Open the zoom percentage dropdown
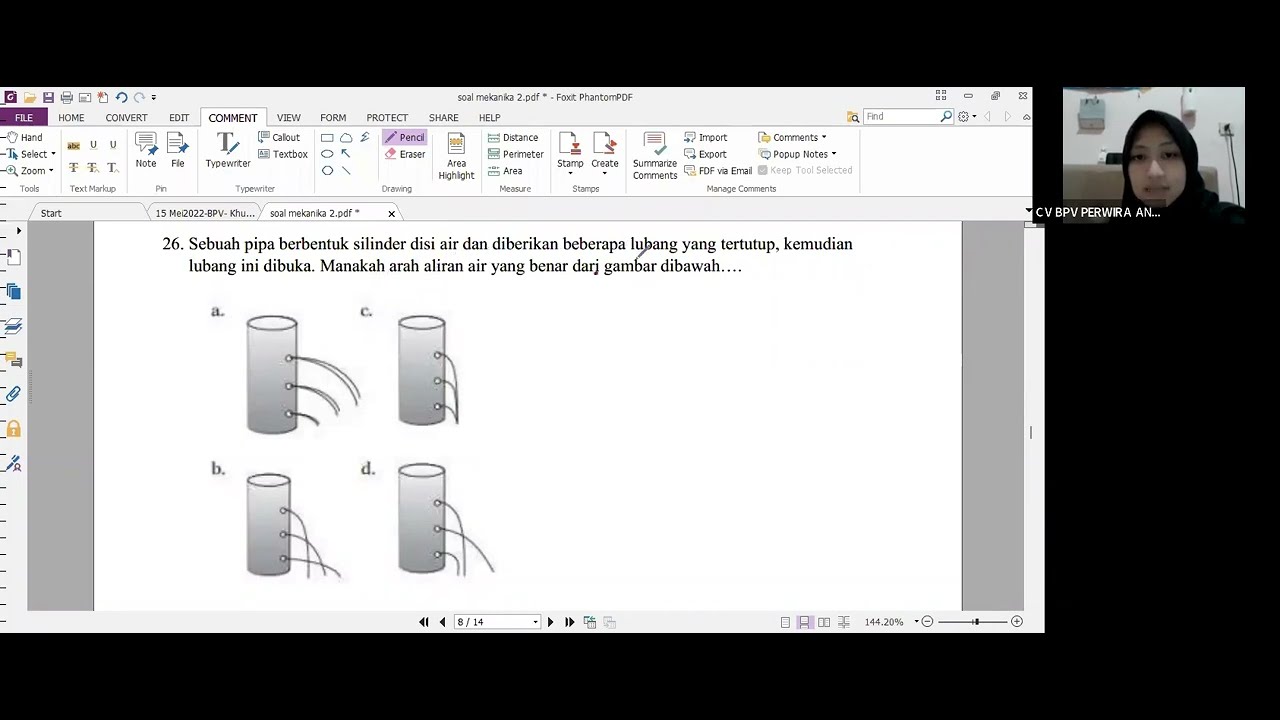The width and height of the screenshot is (1280, 720). click(916, 622)
